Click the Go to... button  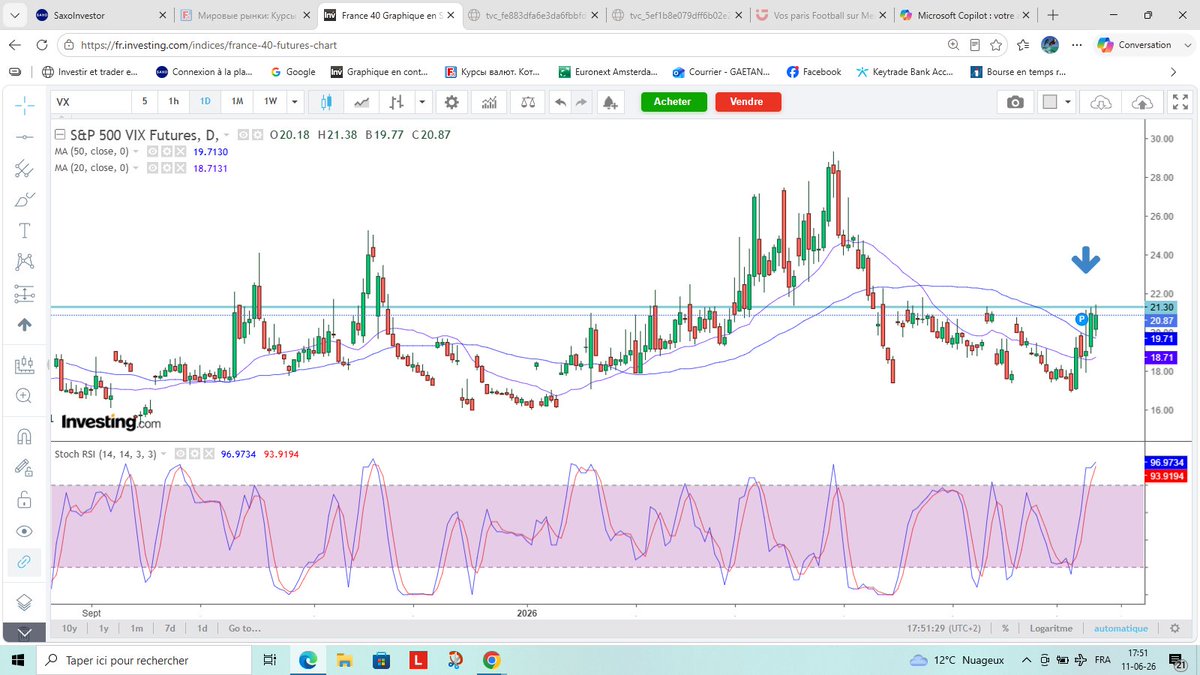pos(244,628)
